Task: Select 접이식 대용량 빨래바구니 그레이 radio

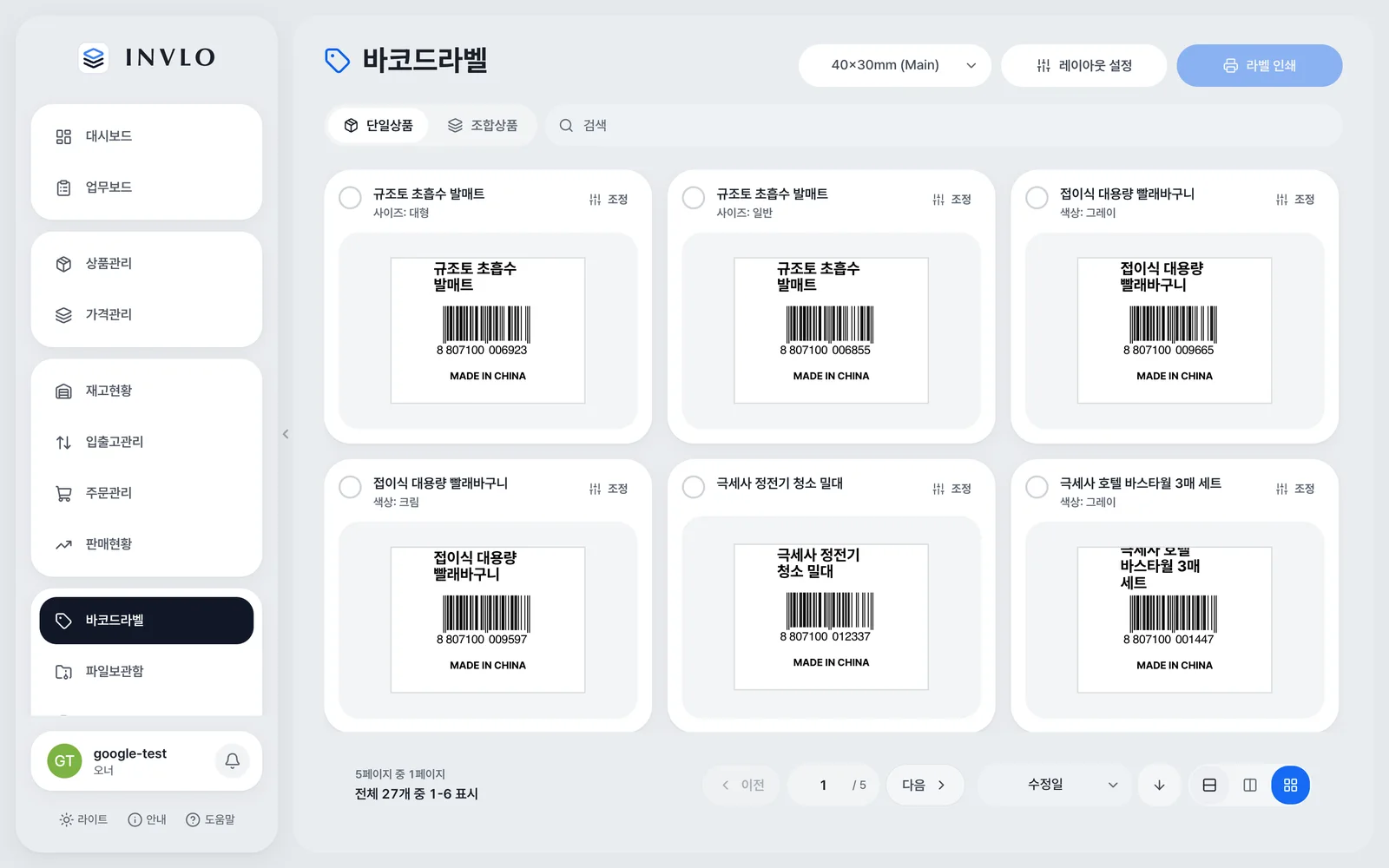Action: (1037, 198)
